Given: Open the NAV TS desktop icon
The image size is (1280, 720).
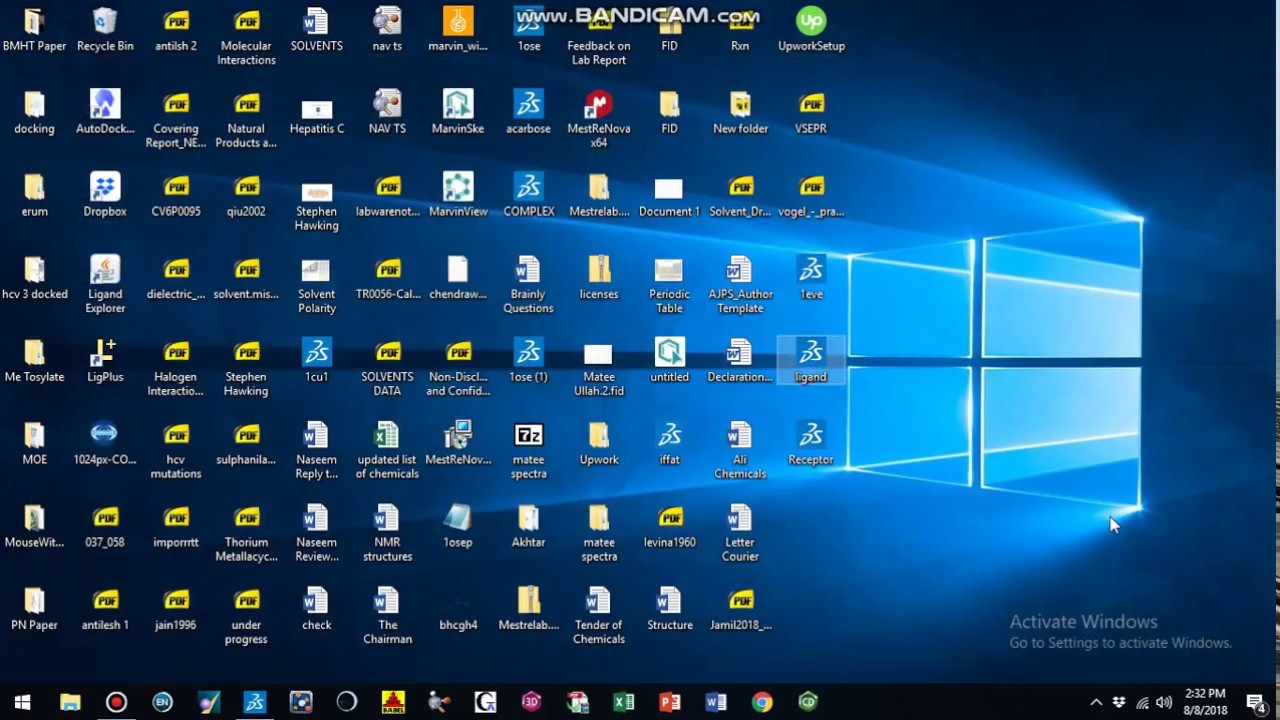Looking at the screenshot, I should tap(387, 113).
